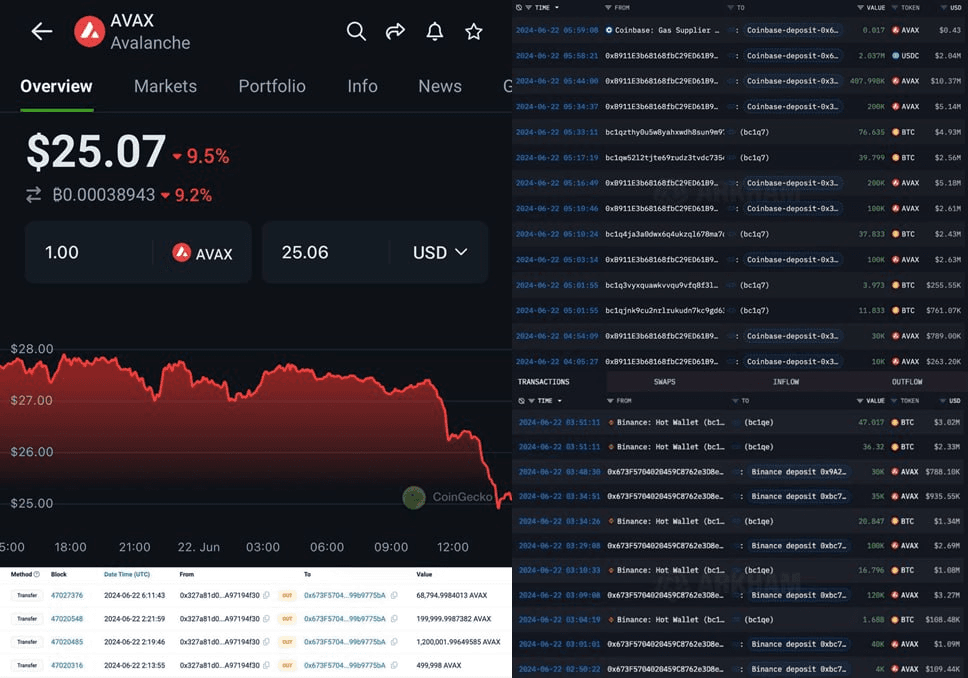Click the TOKEN filter icon under the Transactions tab
The width and height of the screenshot is (968, 678).
coord(894,401)
